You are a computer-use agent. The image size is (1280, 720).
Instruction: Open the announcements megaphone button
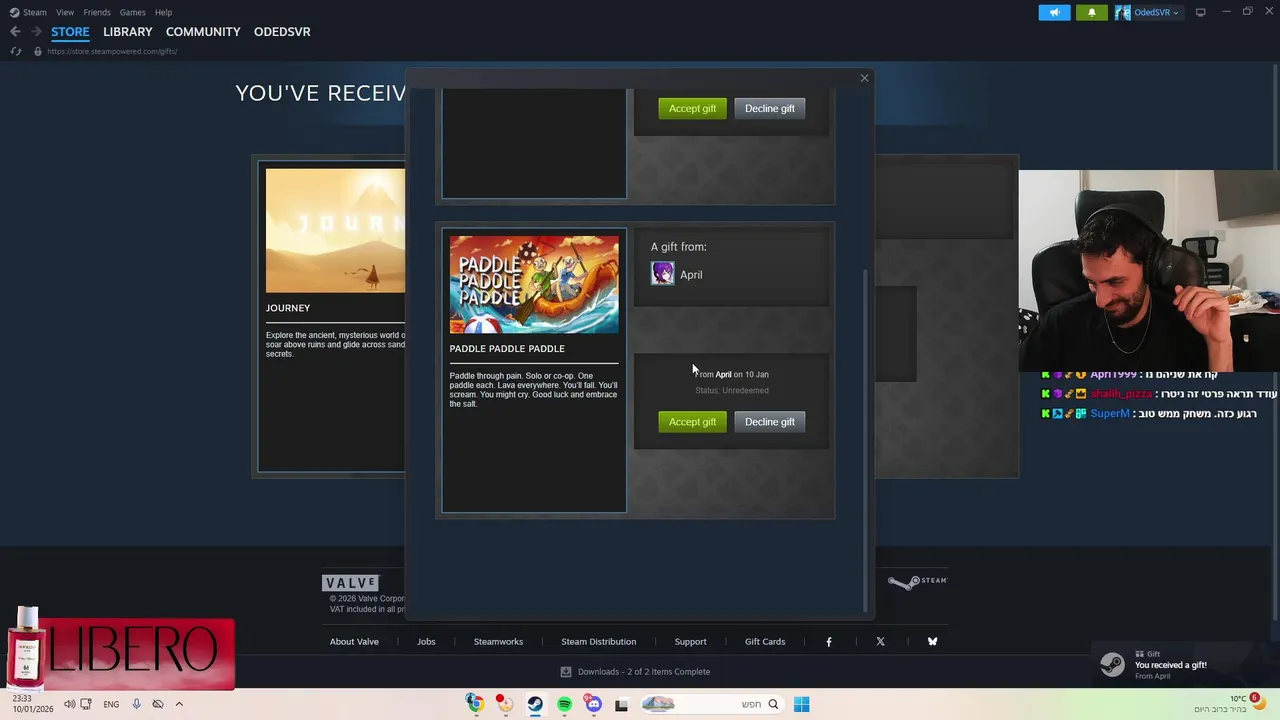1054,12
